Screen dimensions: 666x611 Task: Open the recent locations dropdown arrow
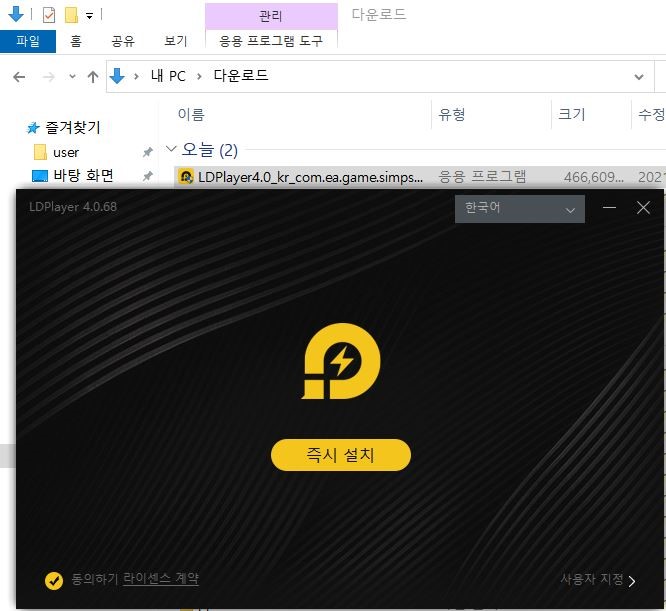tap(73, 77)
